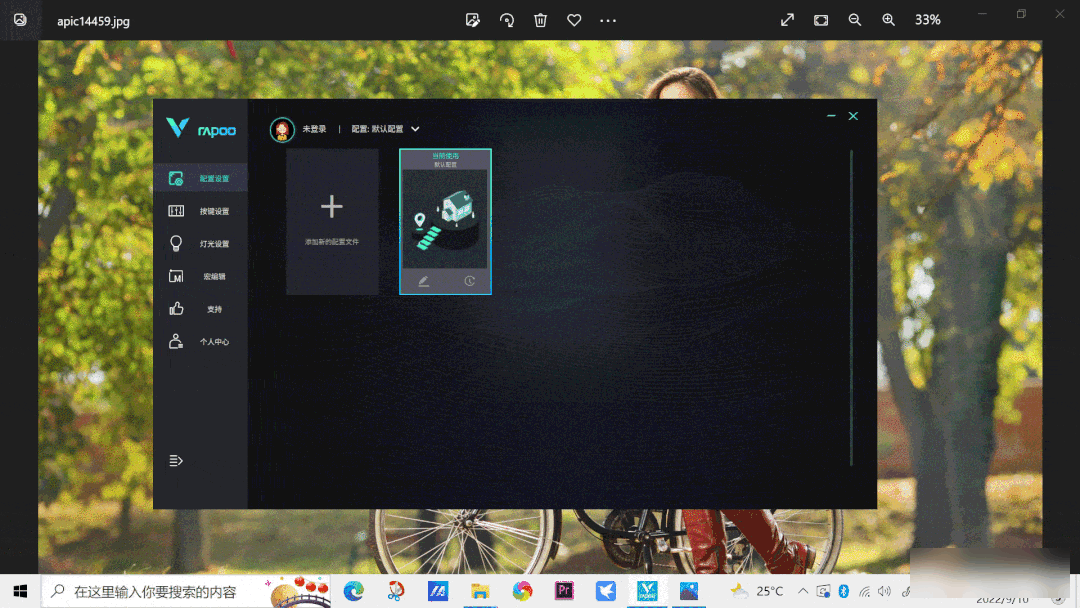Click the 个人中心 person icon

click(176, 342)
